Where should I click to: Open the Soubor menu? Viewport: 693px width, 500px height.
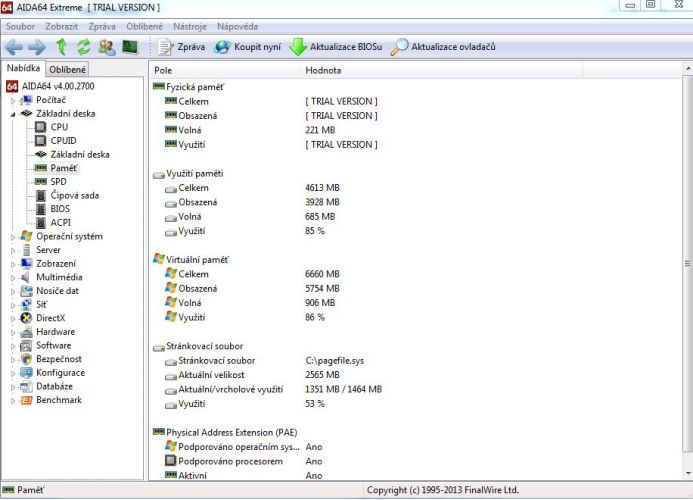coord(20,27)
